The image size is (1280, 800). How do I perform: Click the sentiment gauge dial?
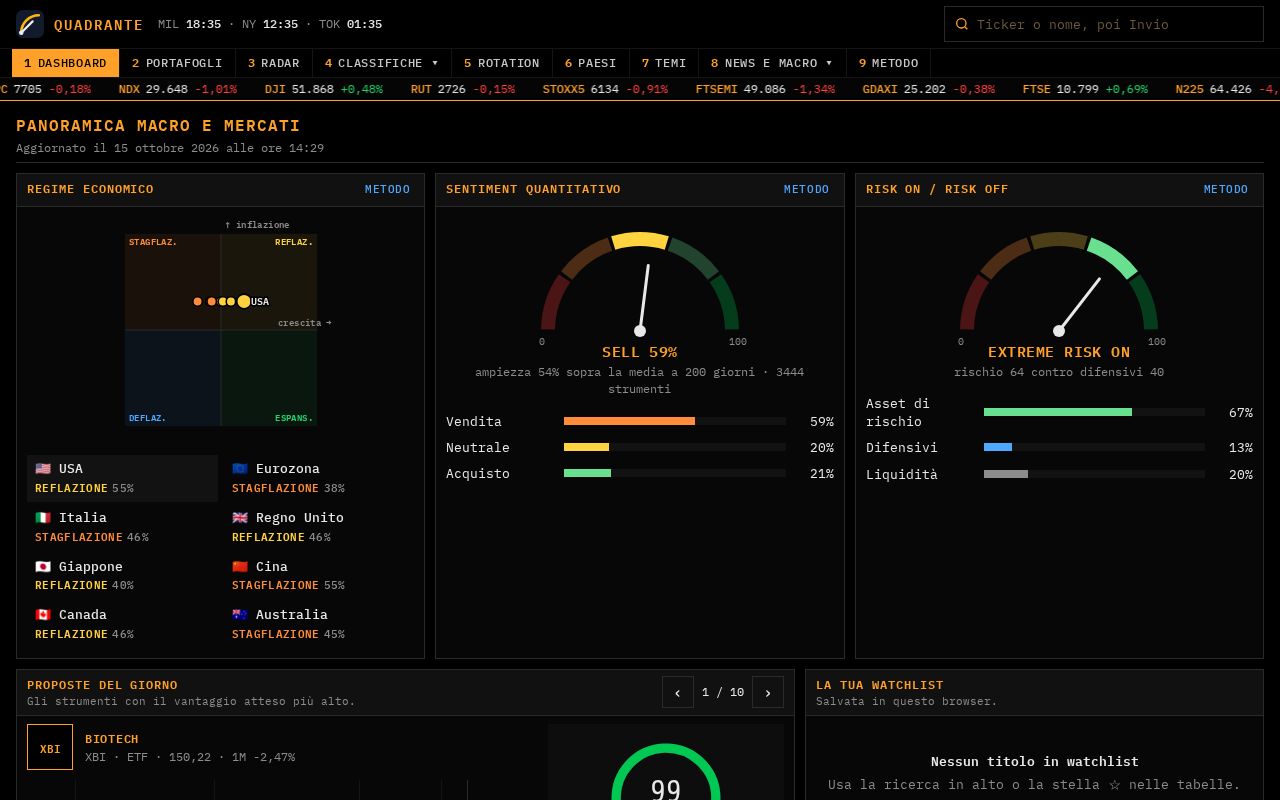coord(640,285)
